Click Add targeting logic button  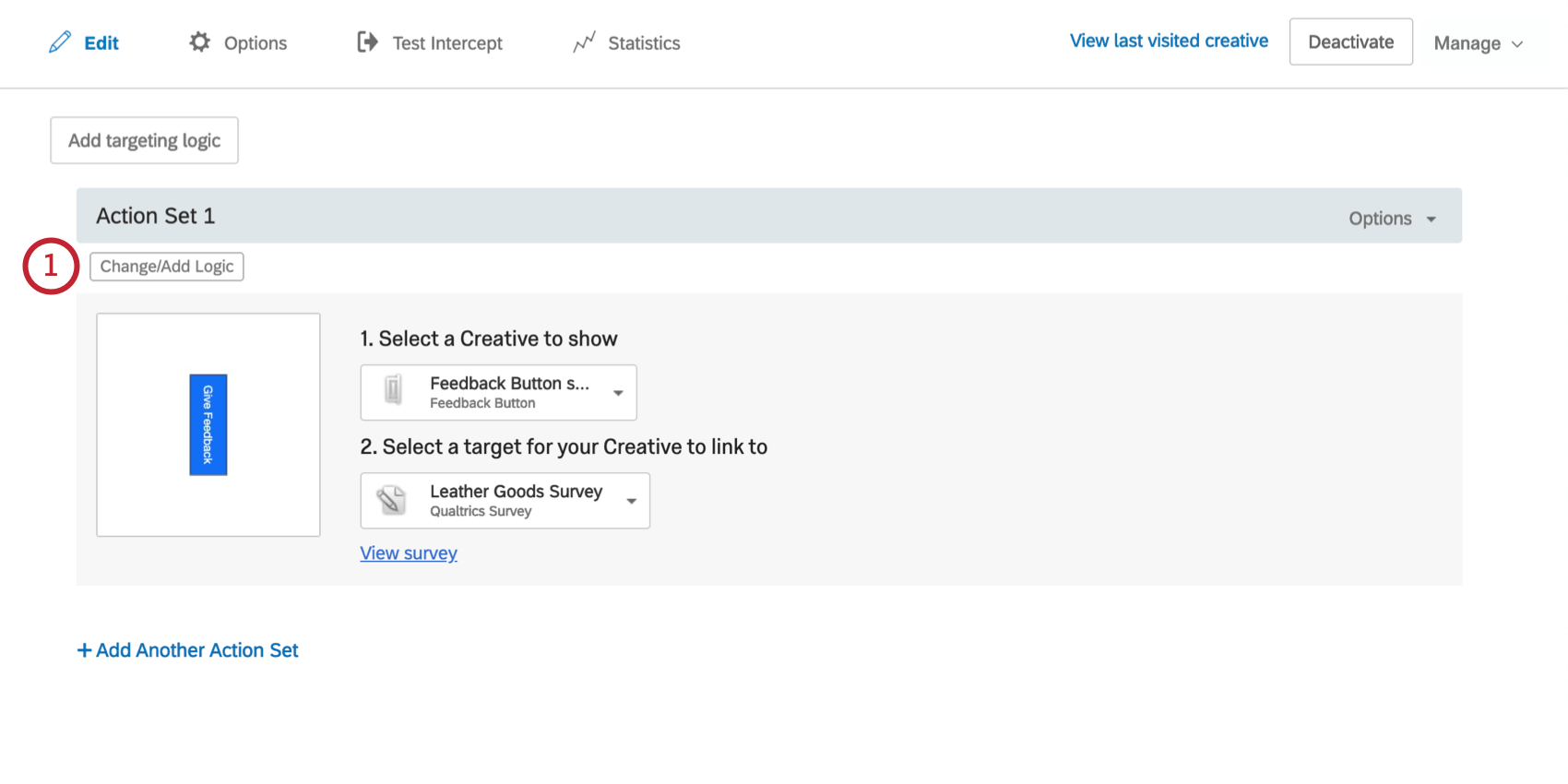(x=144, y=140)
